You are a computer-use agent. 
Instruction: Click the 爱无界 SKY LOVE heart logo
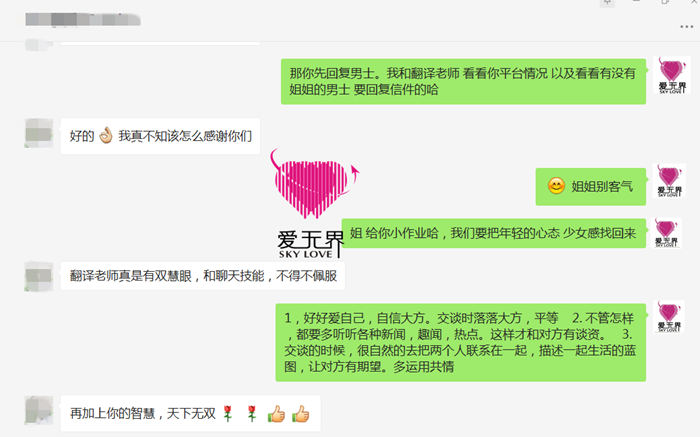pos(310,204)
